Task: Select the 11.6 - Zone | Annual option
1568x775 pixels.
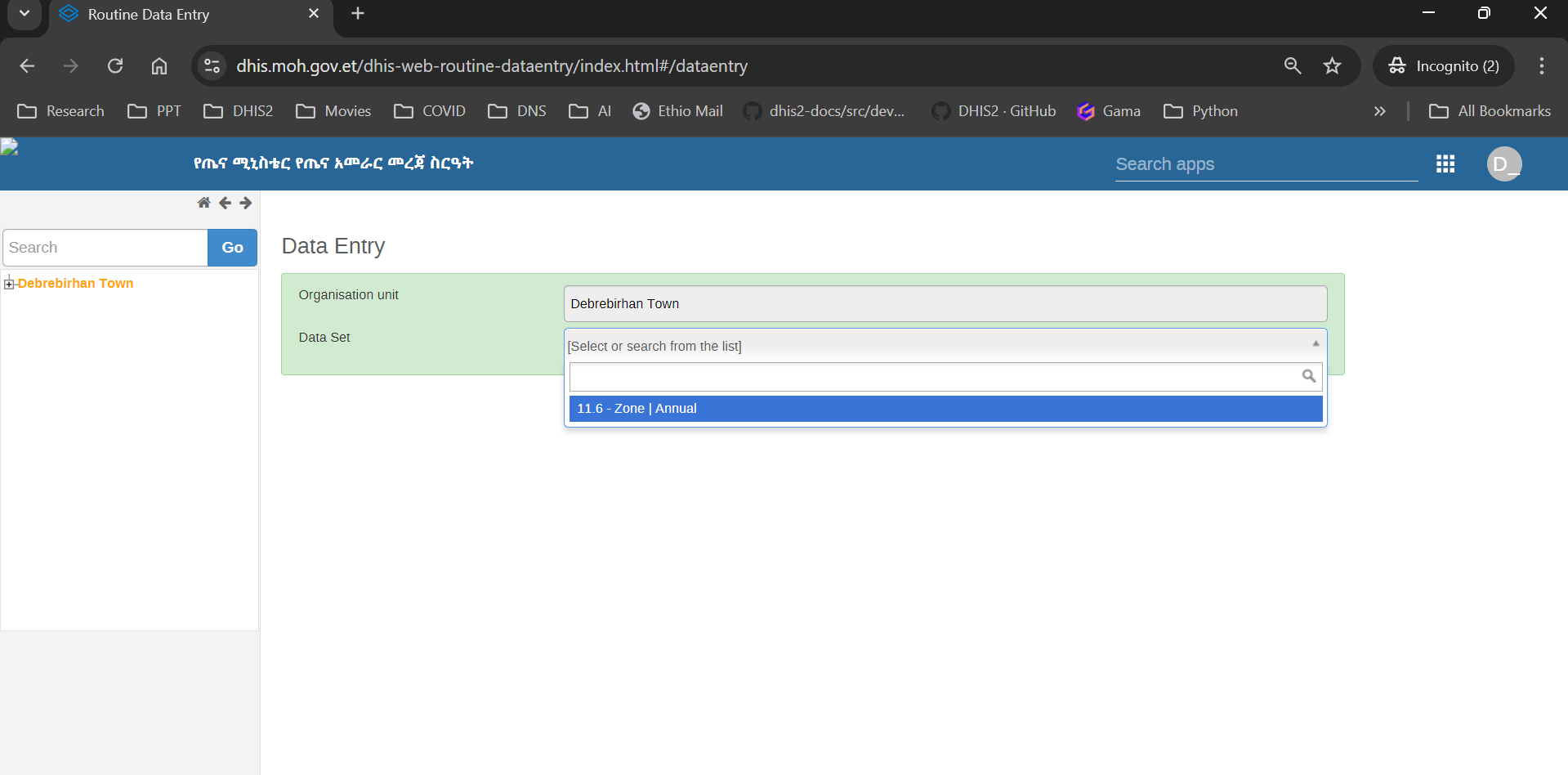Action: (945, 409)
